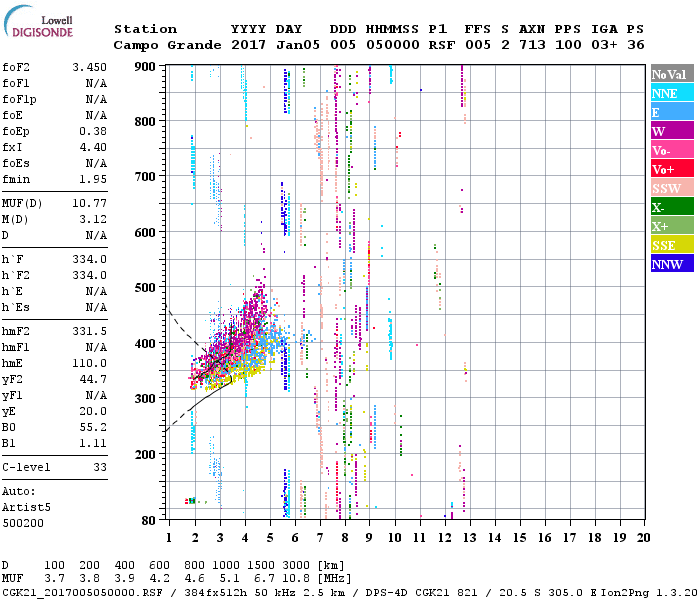Click the B1 value 1.11
Image resolution: width=700 pixels, height=600 pixels.
tap(93, 443)
